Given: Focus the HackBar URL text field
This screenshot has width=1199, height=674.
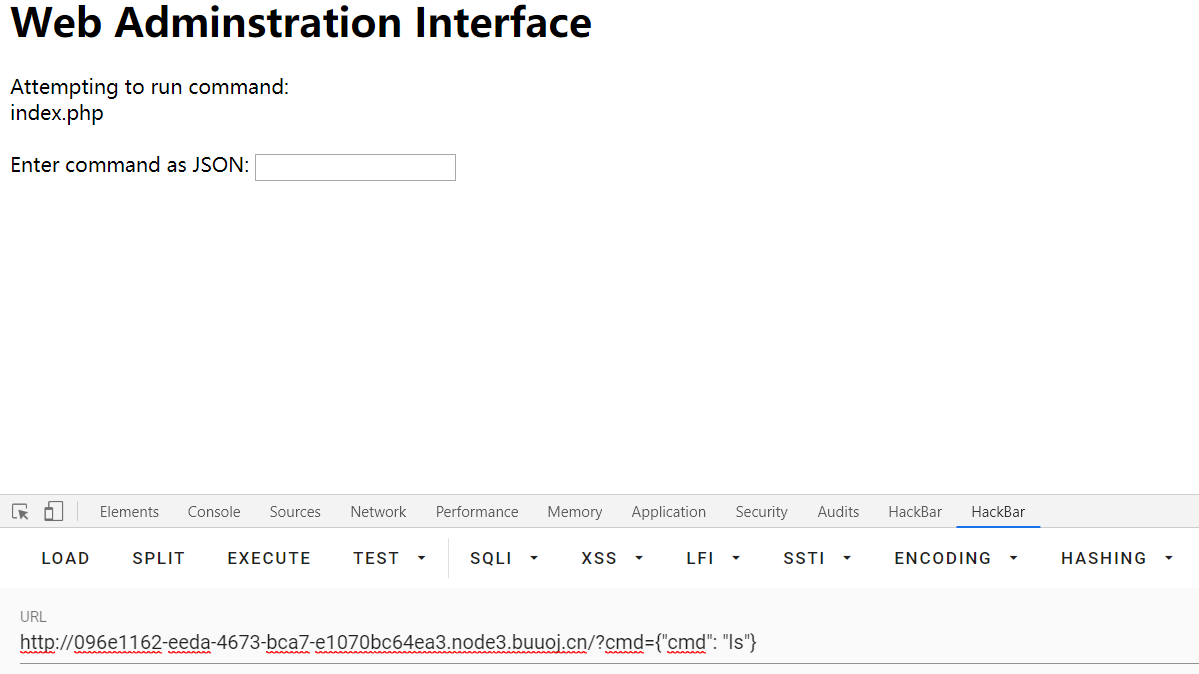Looking at the screenshot, I should coord(609,643).
